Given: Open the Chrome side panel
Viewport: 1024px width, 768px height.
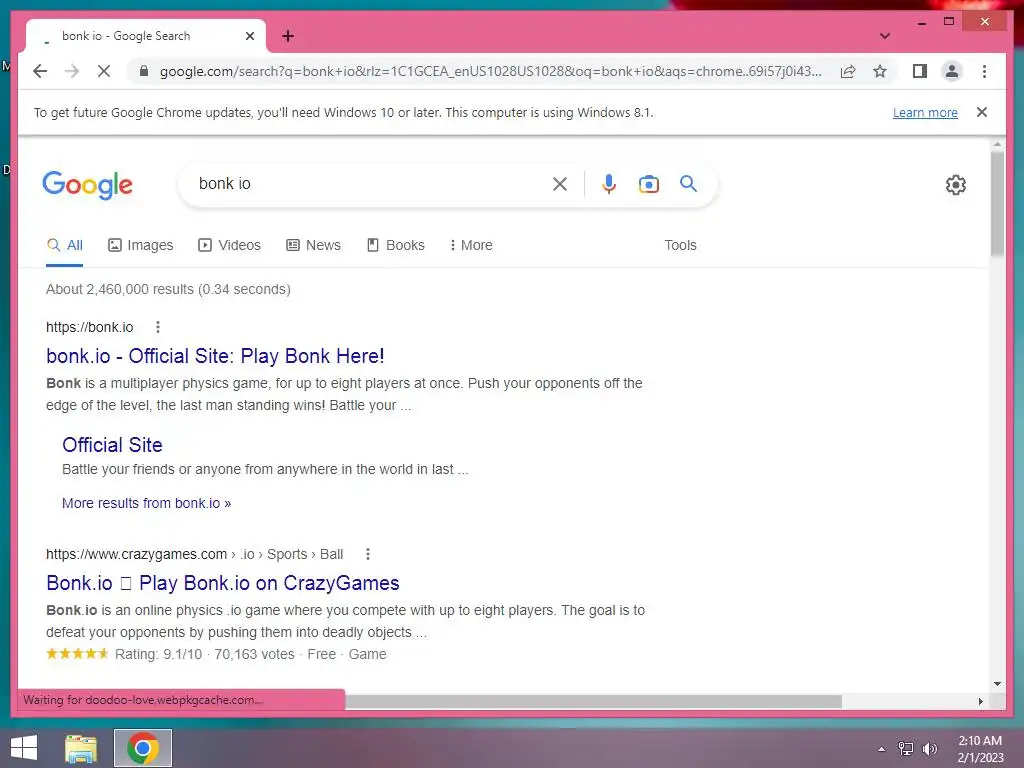Looking at the screenshot, I should click(920, 71).
